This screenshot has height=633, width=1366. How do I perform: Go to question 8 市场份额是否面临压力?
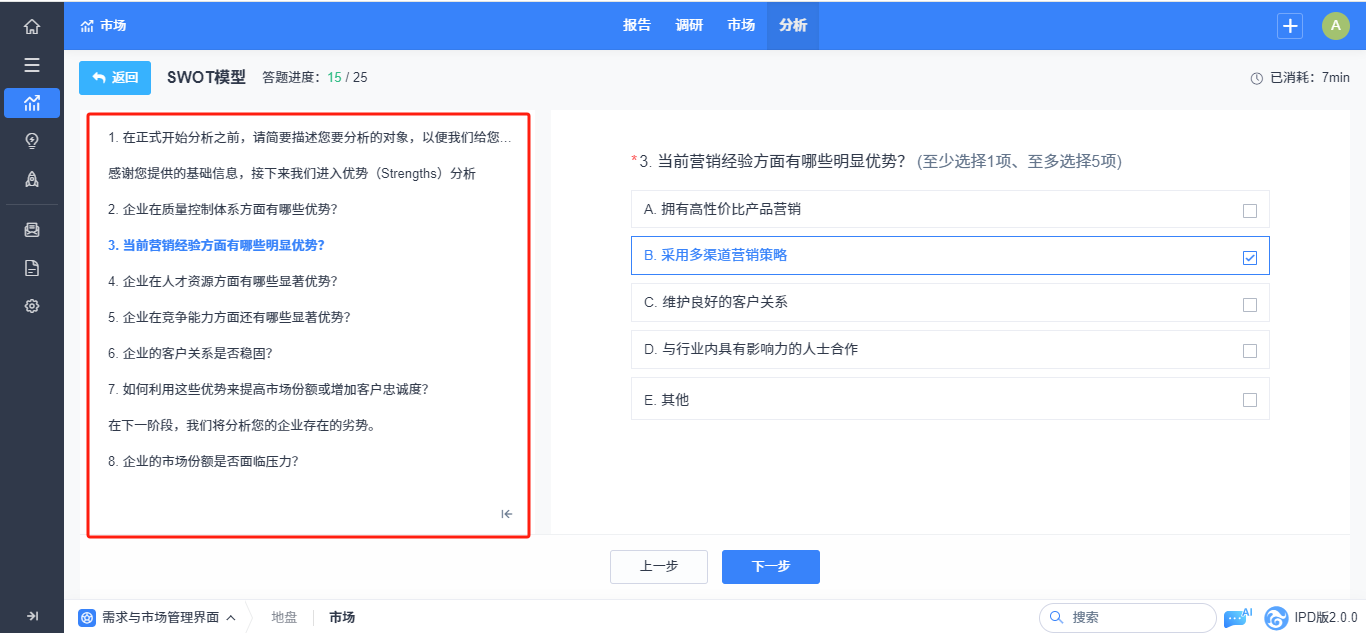click(203, 461)
